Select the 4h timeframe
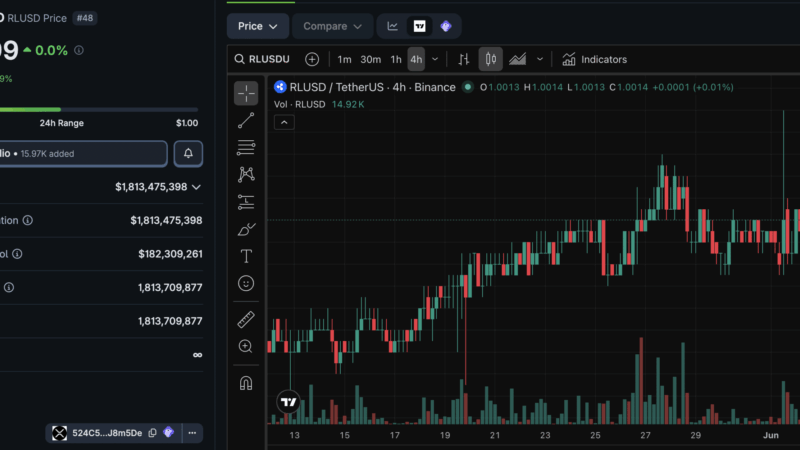This screenshot has height=450, width=800. 416,59
